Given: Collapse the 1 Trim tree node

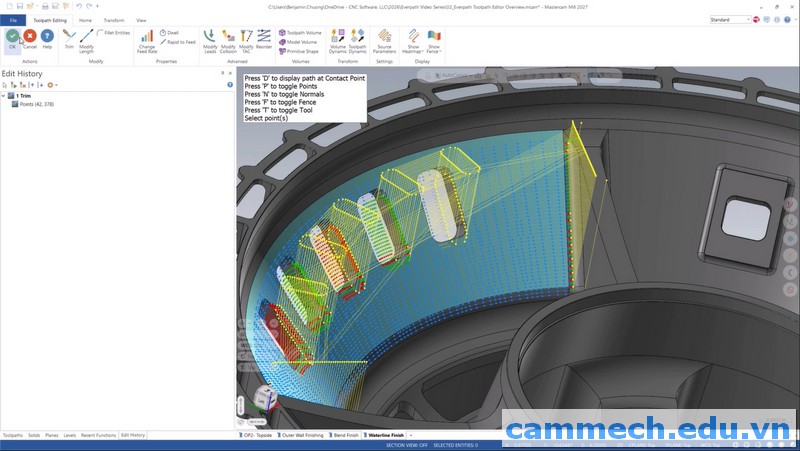Looking at the screenshot, I should tap(4, 96).
